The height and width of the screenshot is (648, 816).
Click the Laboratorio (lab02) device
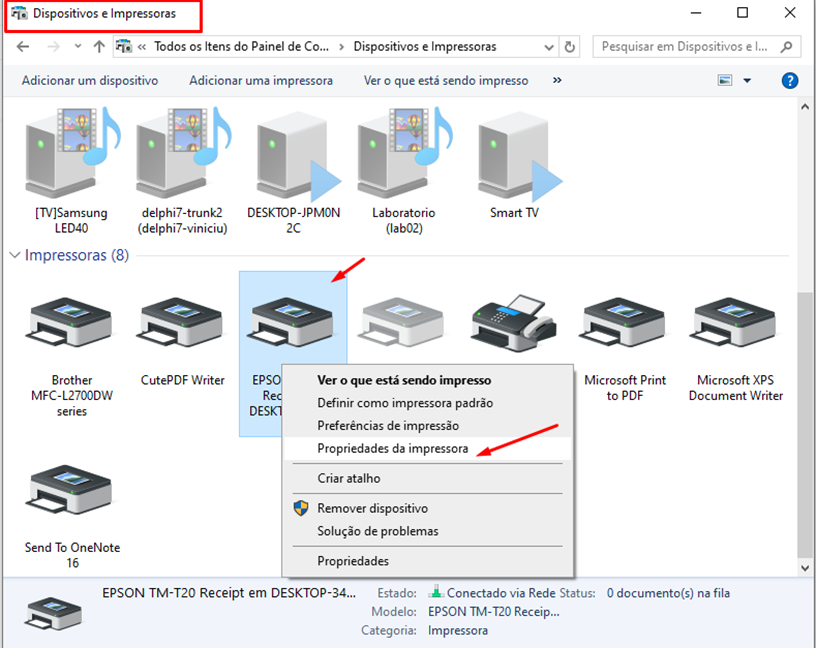click(x=403, y=156)
